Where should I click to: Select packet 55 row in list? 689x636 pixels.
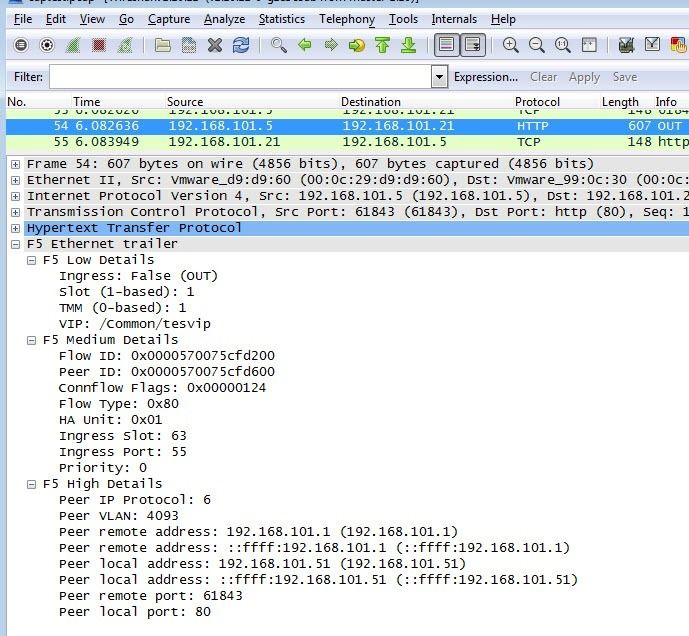(347, 142)
